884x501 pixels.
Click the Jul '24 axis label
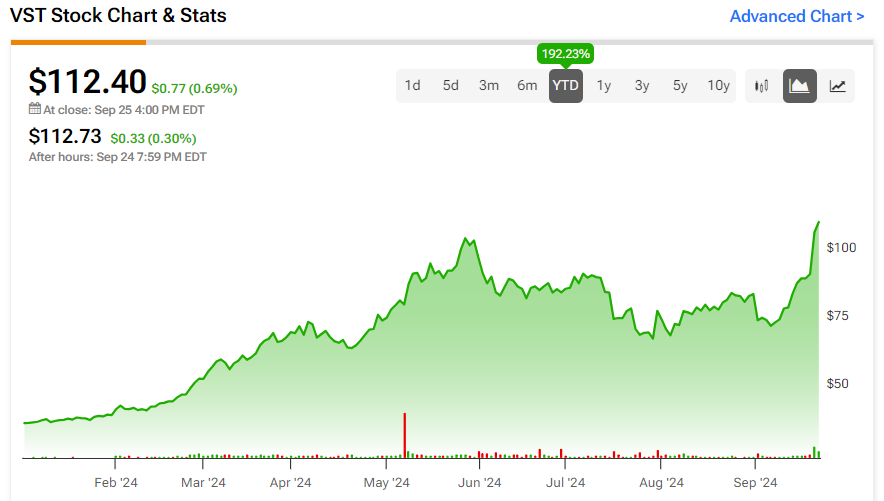565,483
